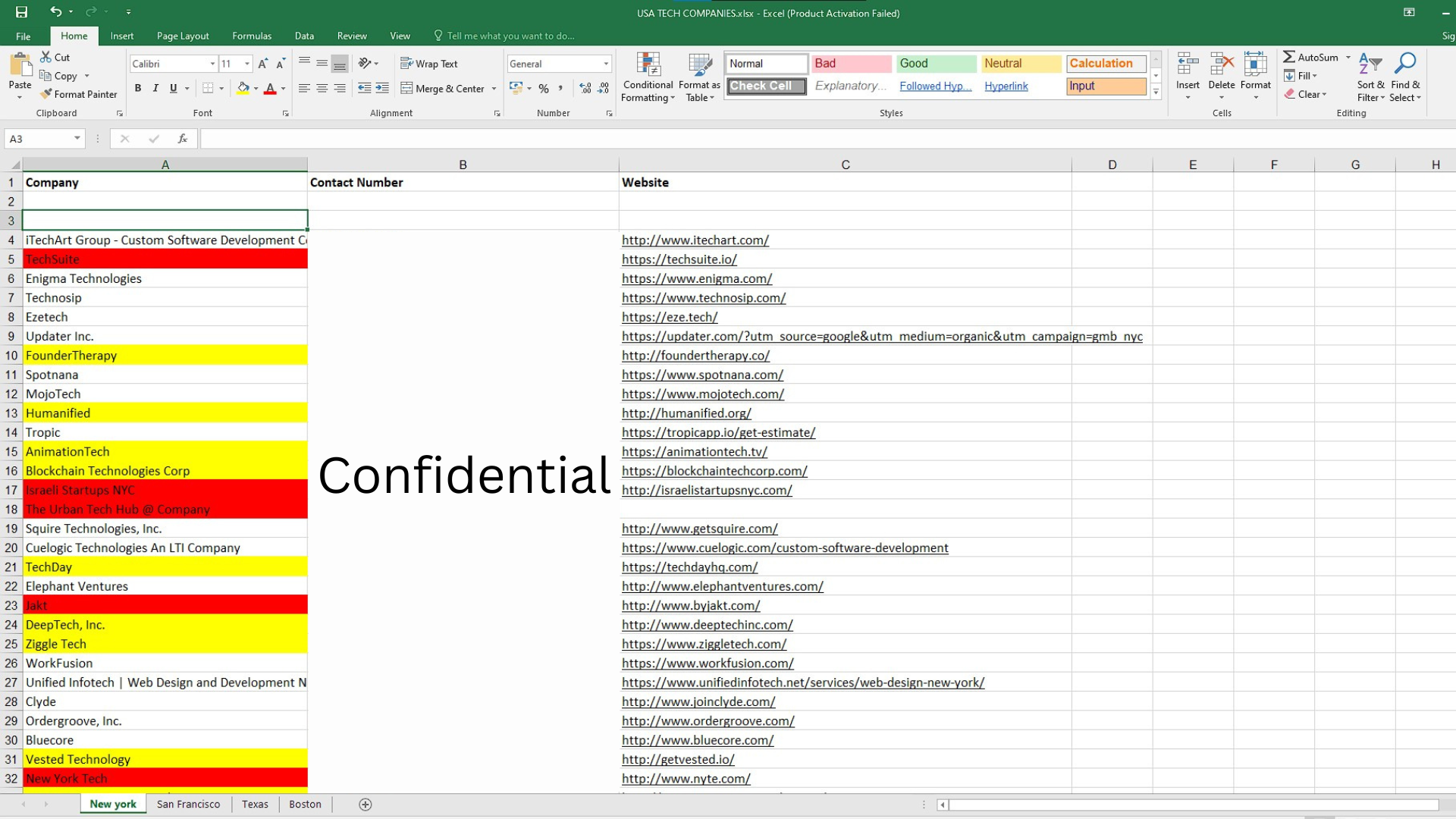Click the add new sheet plus icon
The image size is (1456, 819).
click(365, 805)
